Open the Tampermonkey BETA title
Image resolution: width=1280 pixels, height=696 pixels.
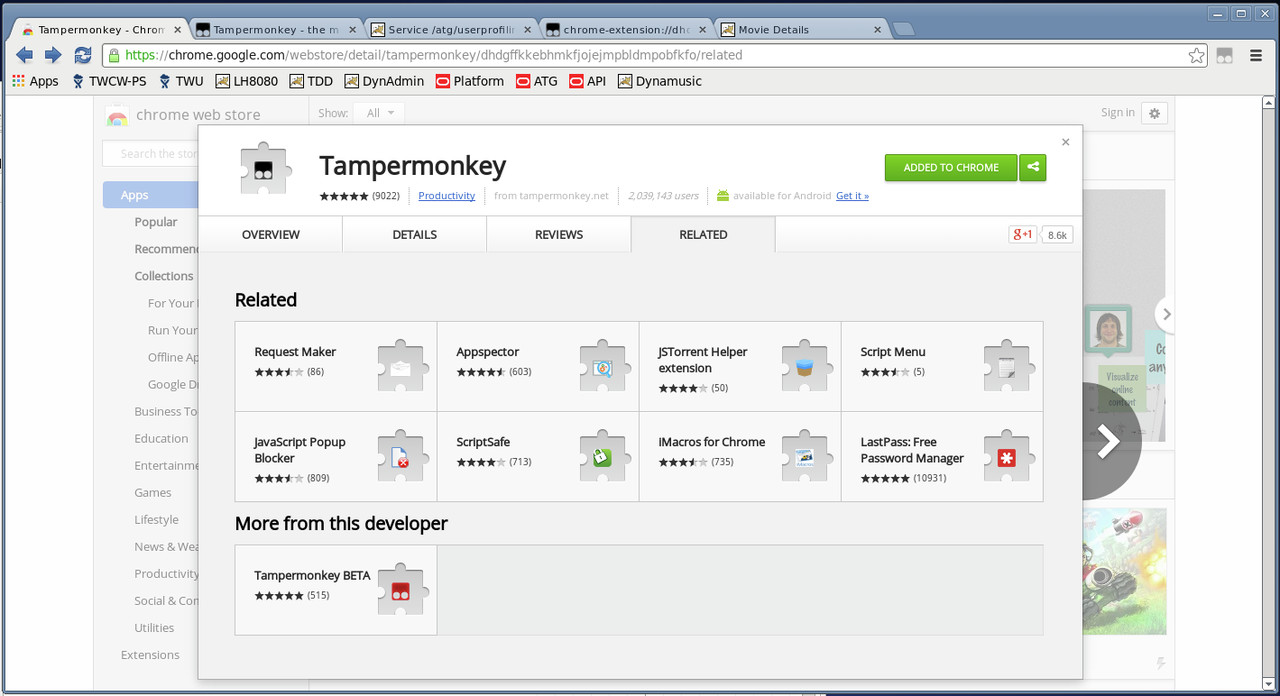point(312,576)
